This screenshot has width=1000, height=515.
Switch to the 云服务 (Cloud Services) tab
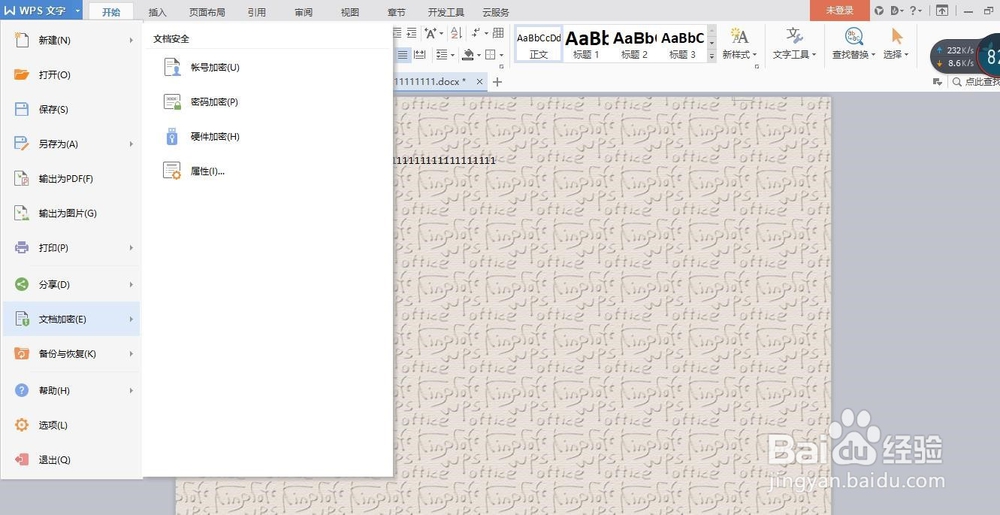(496, 12)
